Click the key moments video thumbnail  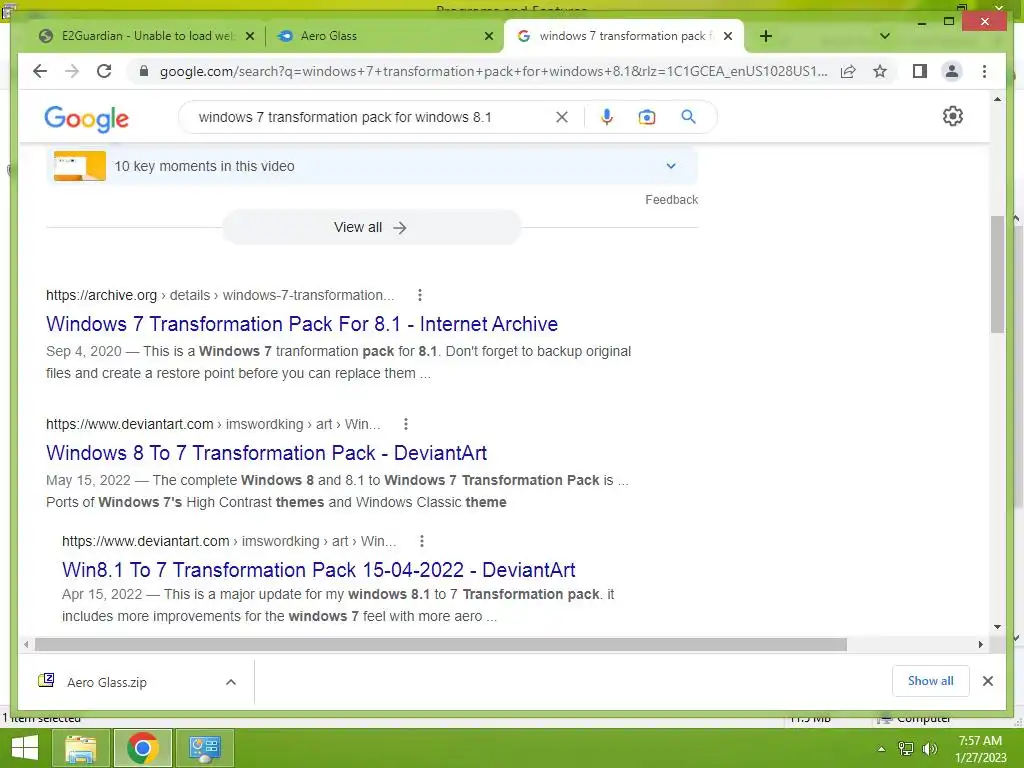pos(80,166)
